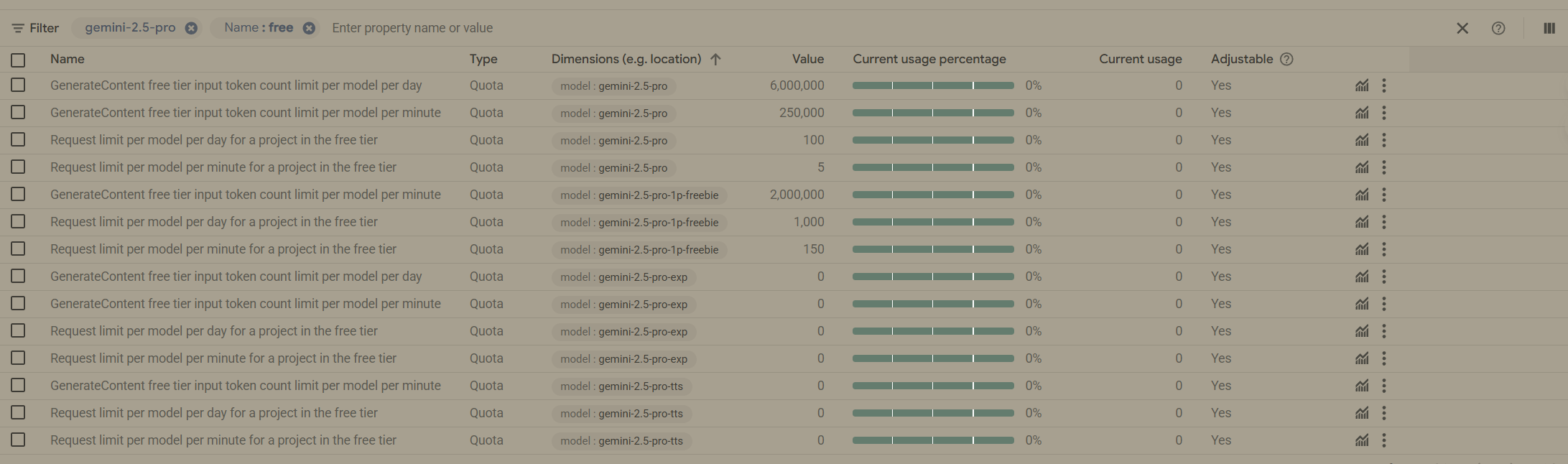Screen dimensions: 1568x464
Task: Clear all filters with the X icon
Action: 1462,28
